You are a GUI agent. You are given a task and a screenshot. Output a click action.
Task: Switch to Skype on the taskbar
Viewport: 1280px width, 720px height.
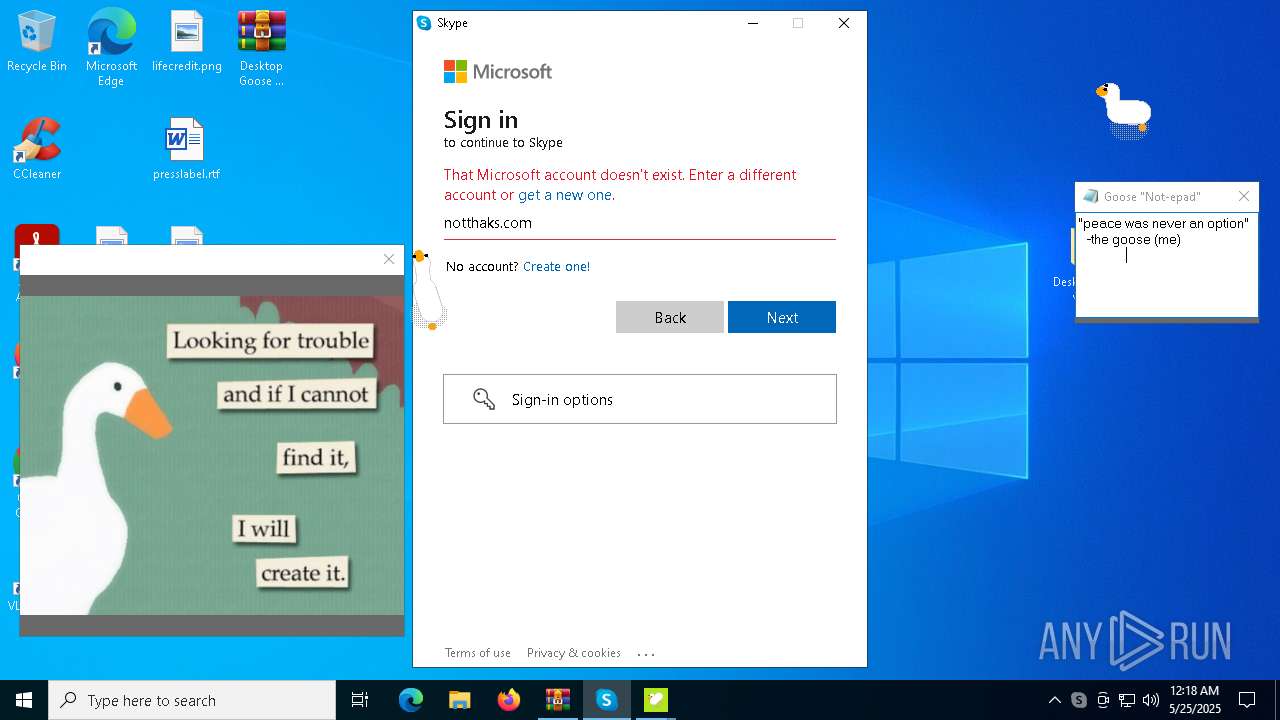(x=606, y=700)
